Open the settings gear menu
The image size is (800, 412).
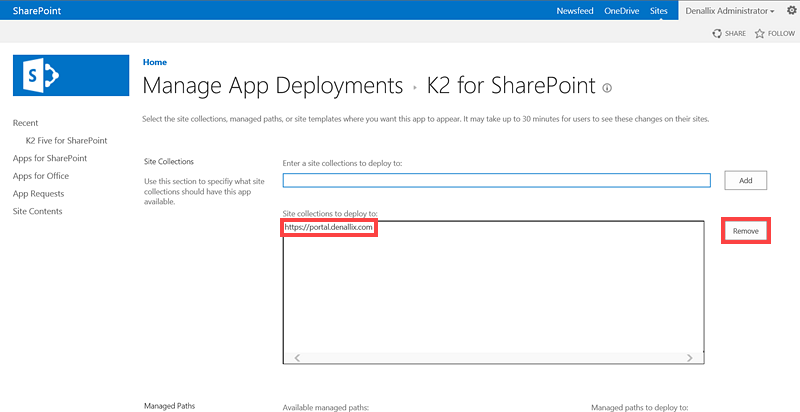tap(791, 10)
